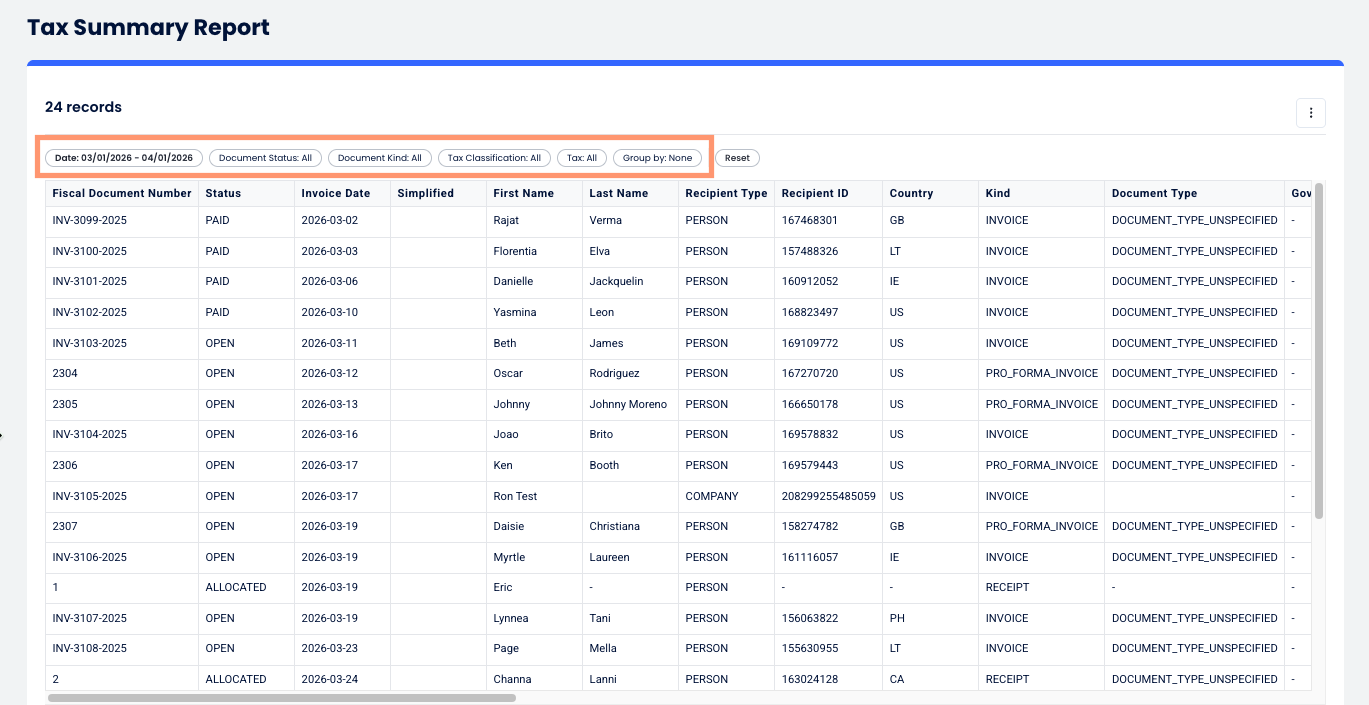Image resolution: width=1369 pixels, height=705 pixels.
Task: Select the PRO_FORMA_INVOICE row numbered 2304
Action: point(400,373)
